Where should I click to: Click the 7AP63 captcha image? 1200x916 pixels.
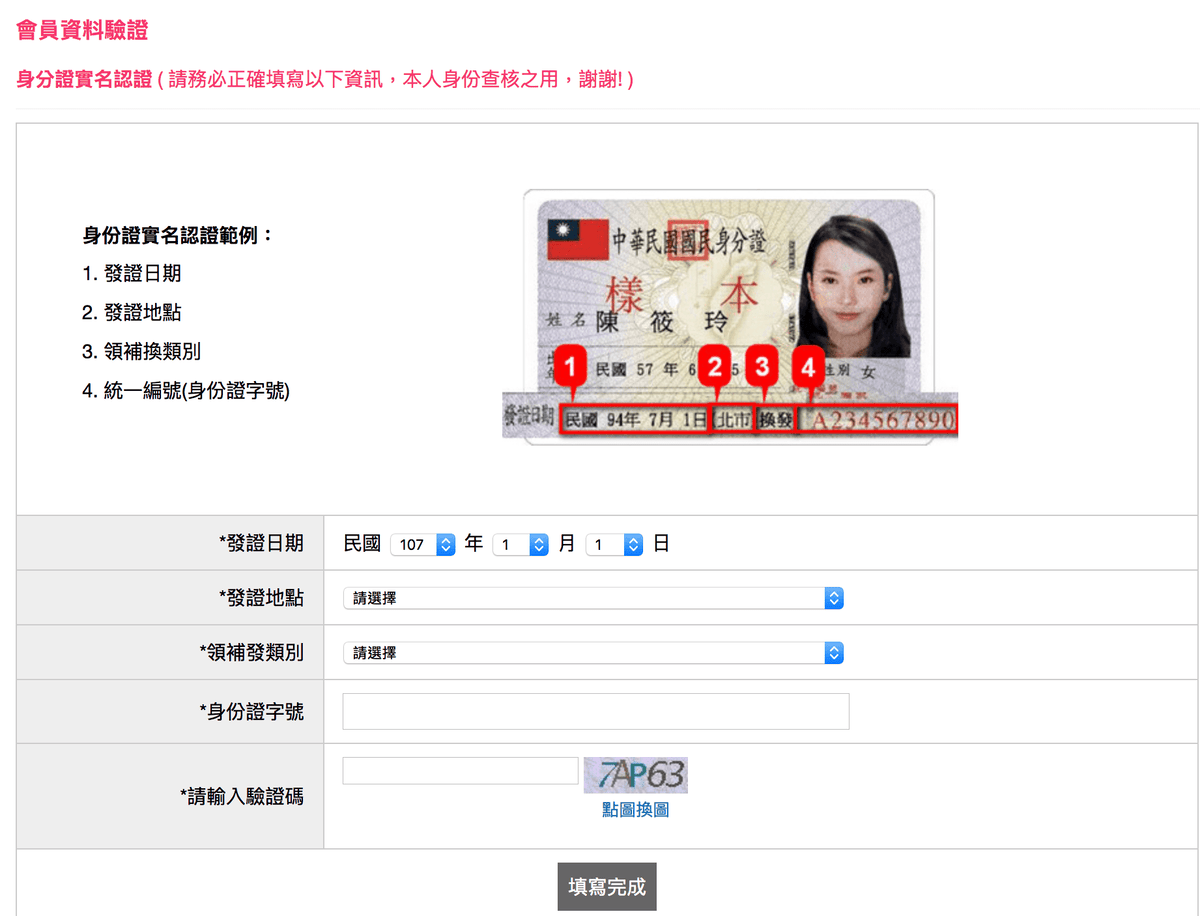636,775
